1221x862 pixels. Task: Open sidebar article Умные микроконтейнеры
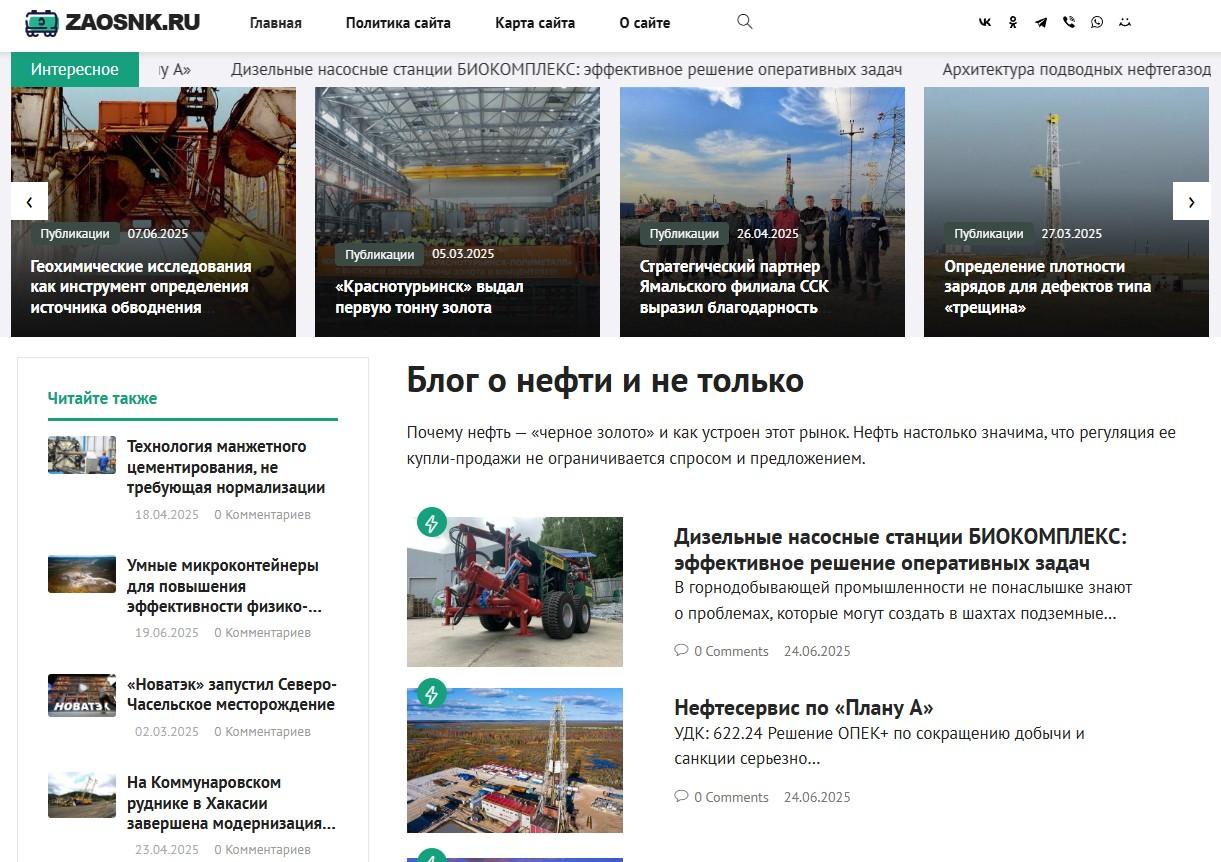coord(224,586)
